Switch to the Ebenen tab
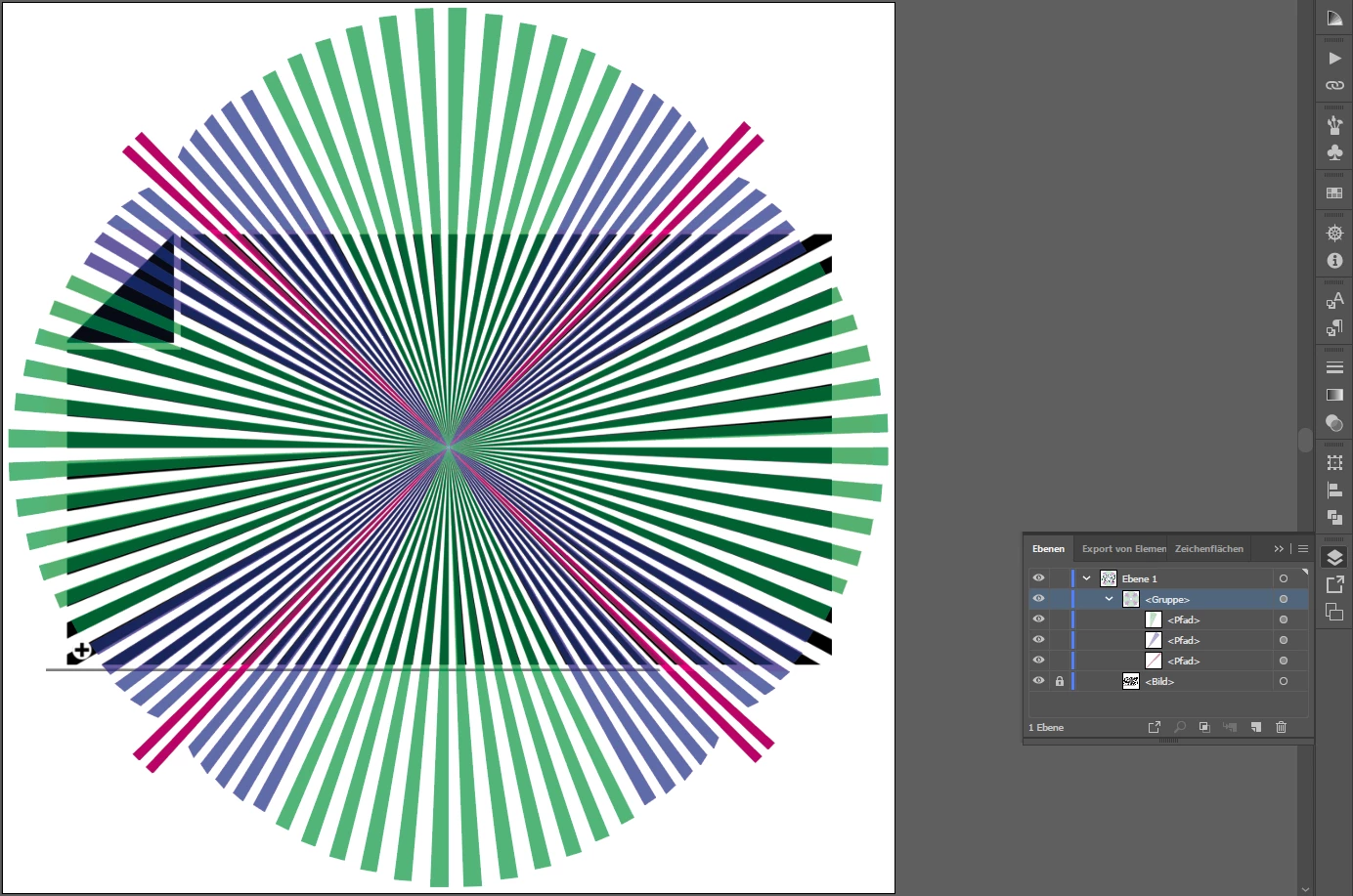The width and height of the screenshot is (1353, 896). (1048, 549)
